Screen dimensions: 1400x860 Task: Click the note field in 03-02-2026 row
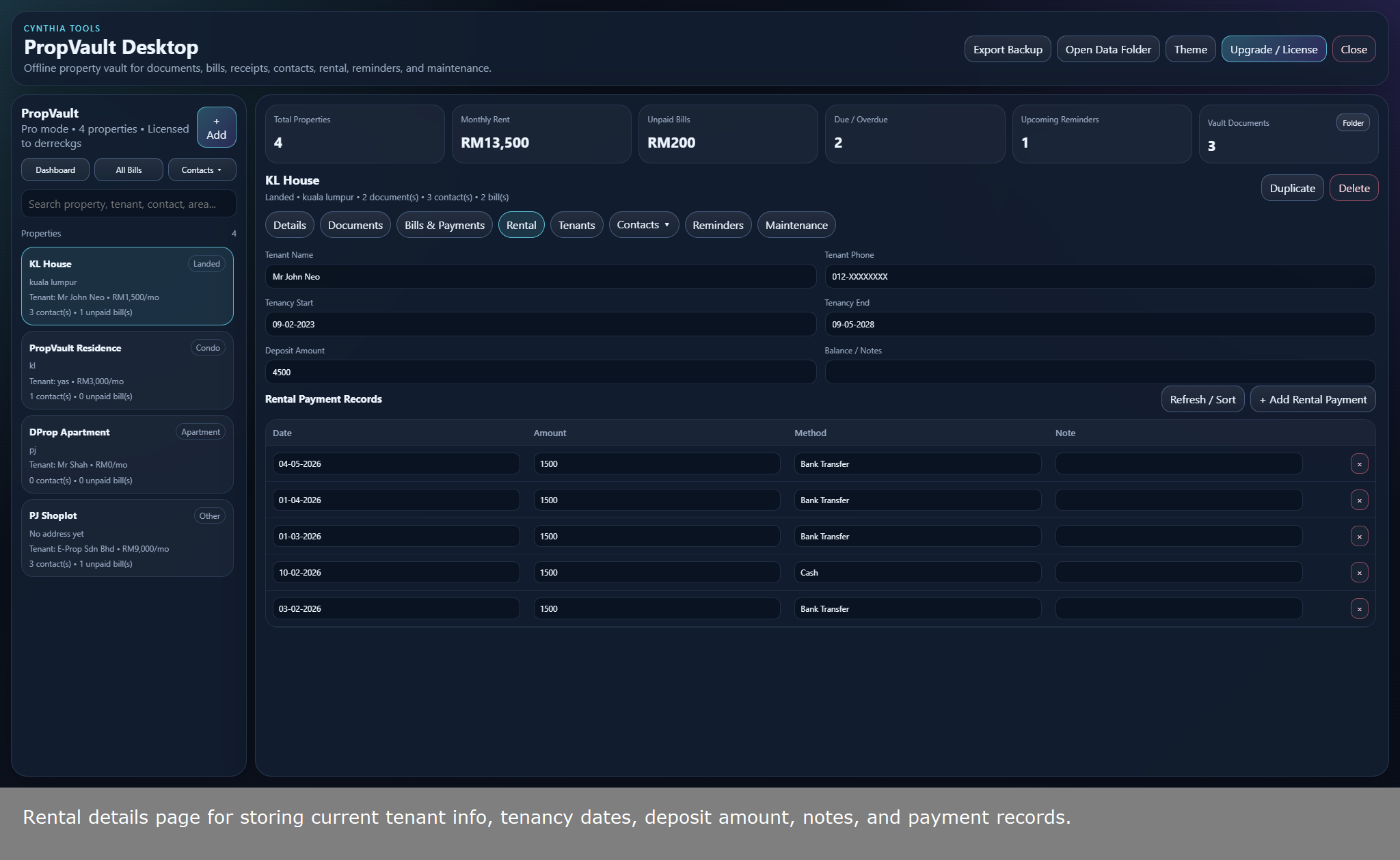coord(1179,608)
